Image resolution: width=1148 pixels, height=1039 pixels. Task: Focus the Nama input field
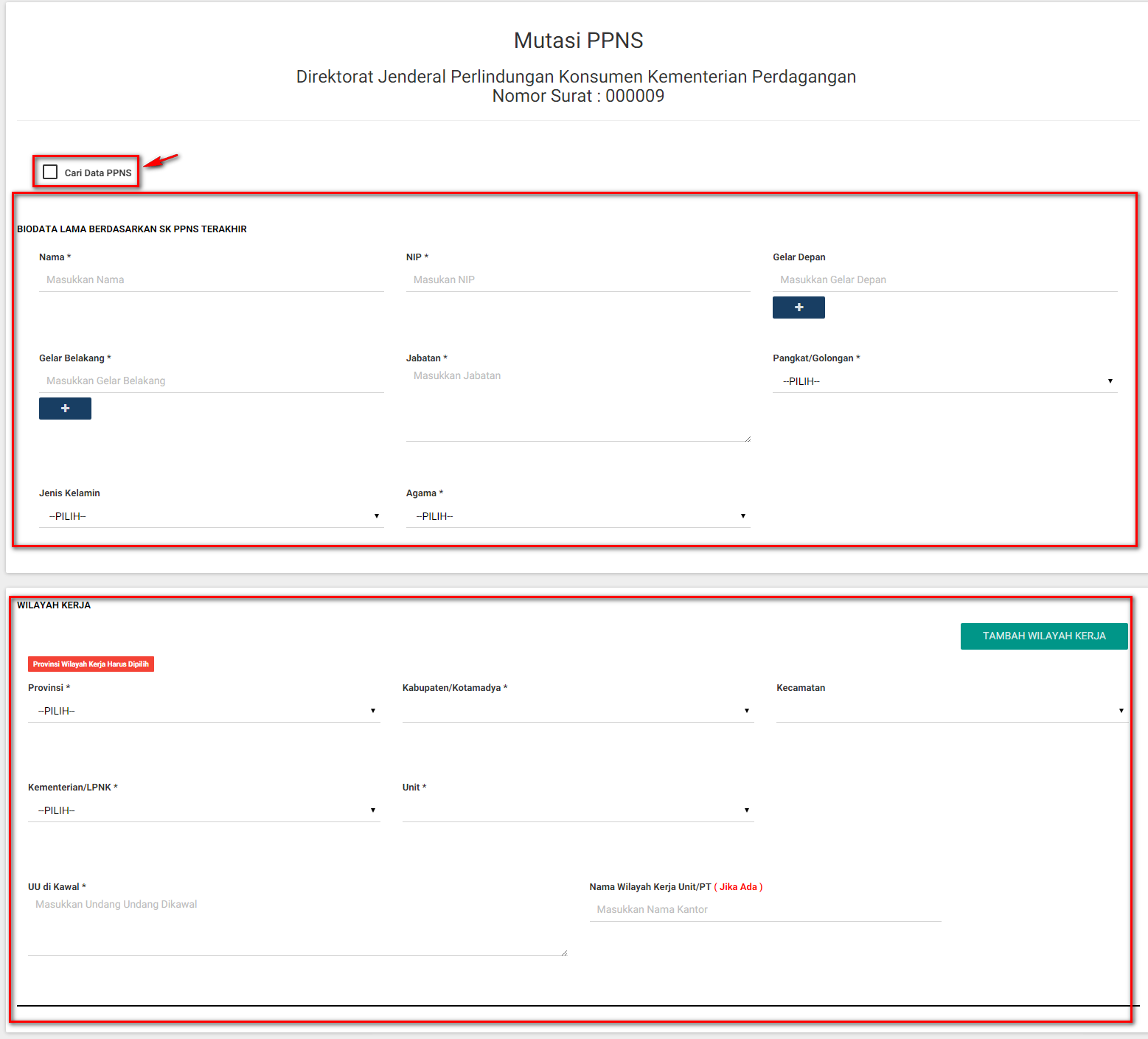pos(211,279)
